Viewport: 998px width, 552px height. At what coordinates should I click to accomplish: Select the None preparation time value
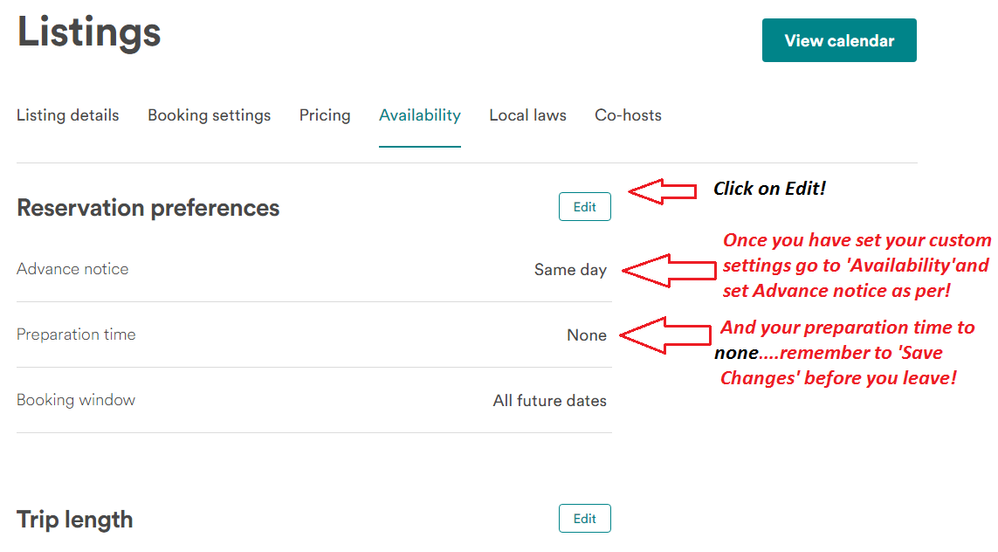587,336
